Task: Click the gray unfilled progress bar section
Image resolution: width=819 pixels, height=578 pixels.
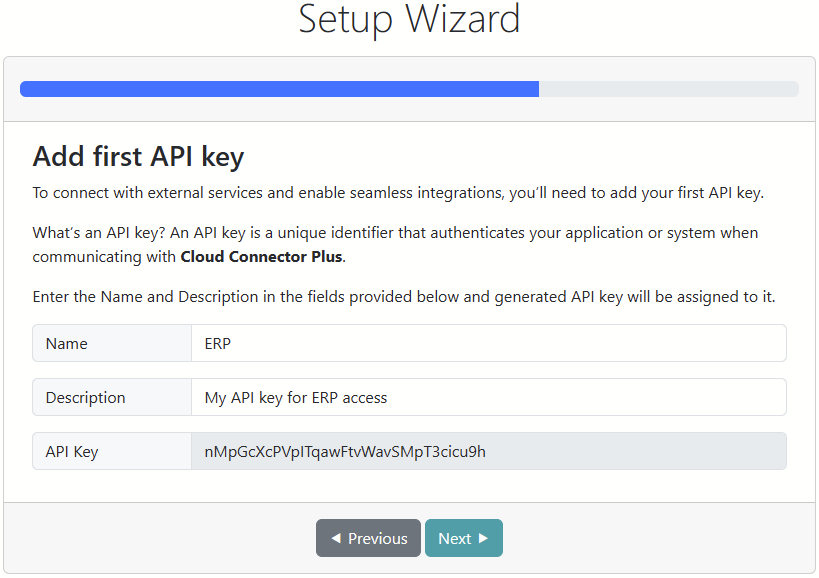Action: [668, 89]
